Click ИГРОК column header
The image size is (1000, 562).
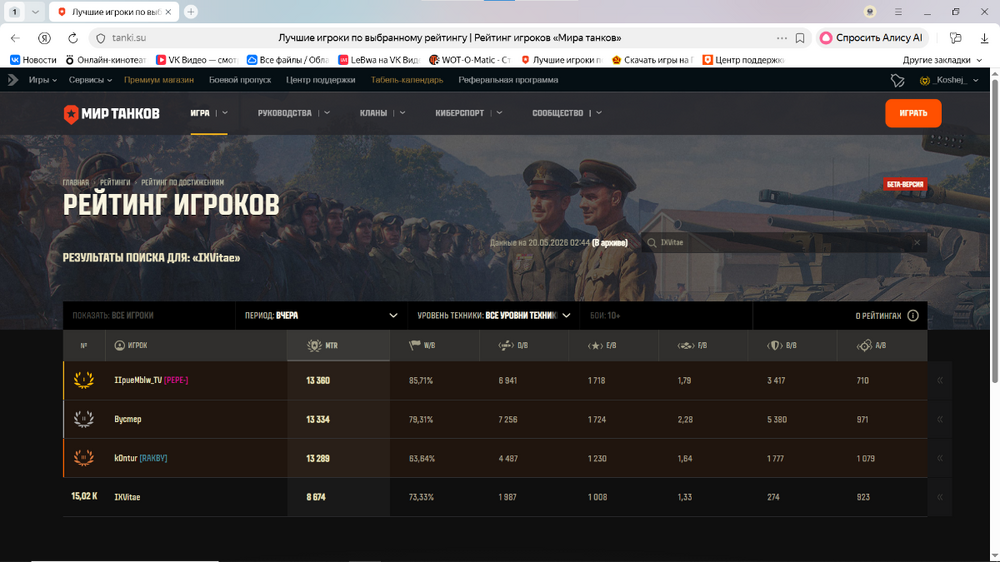(x=131, y=345)
